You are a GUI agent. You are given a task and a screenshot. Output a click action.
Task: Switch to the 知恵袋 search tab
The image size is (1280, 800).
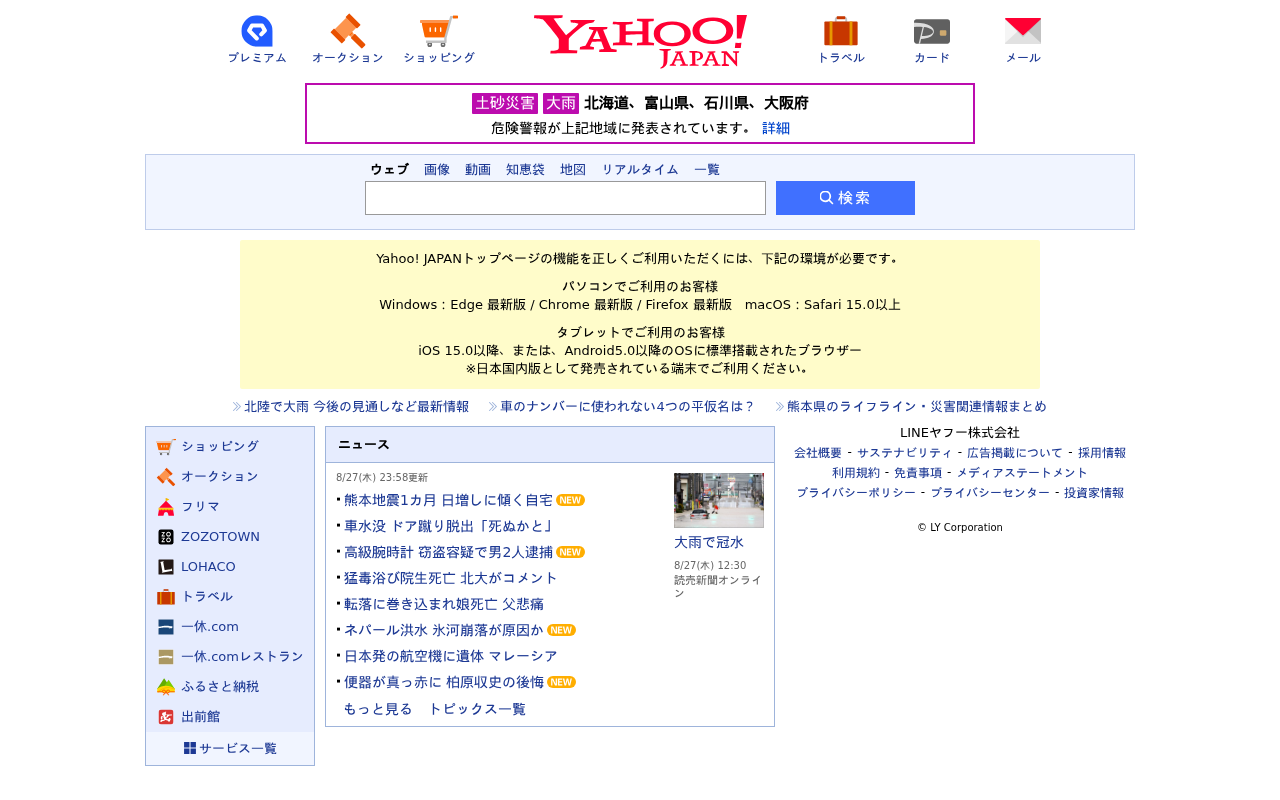[525, 170]
